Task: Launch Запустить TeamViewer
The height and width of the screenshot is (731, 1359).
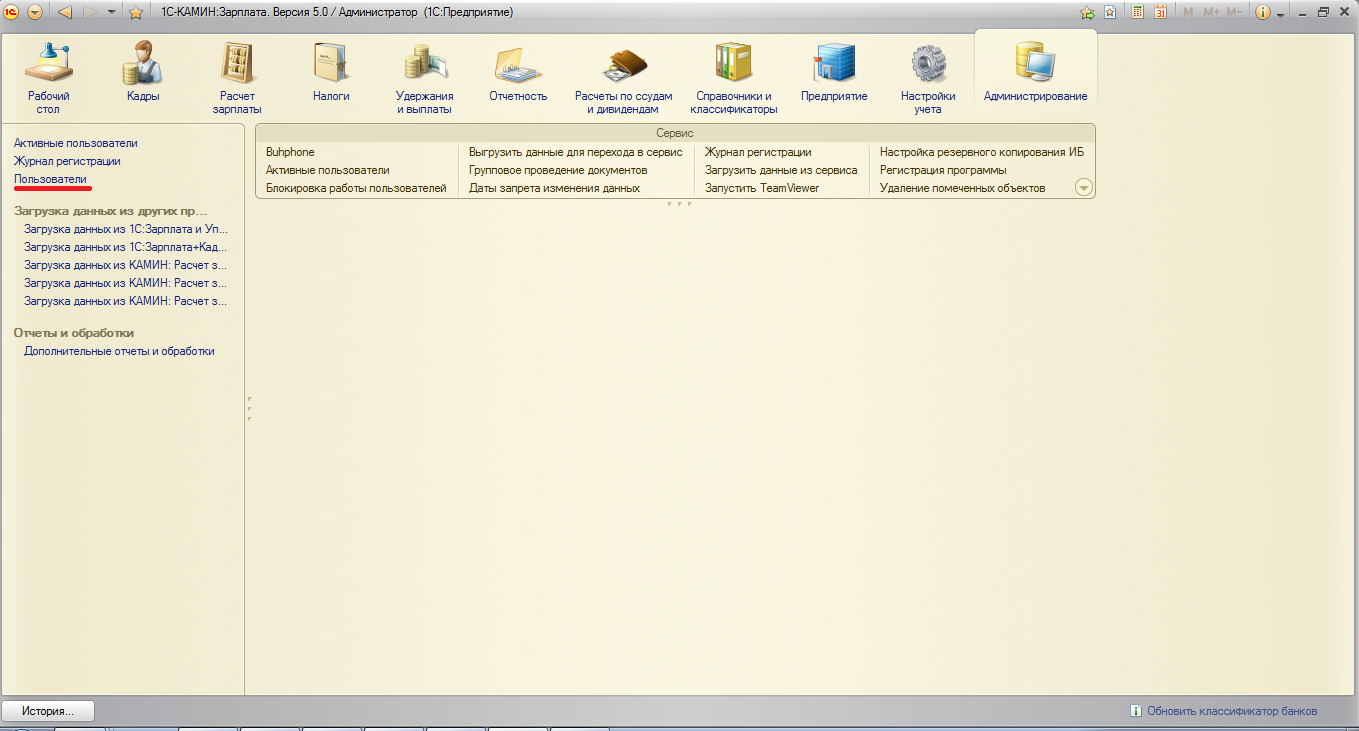Action: (762, 188)
